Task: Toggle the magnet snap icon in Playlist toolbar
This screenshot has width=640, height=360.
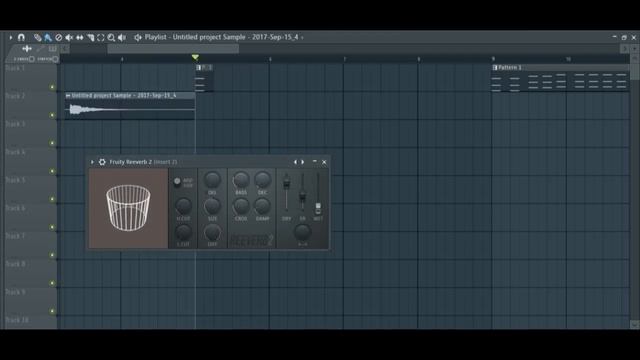Action: pyautogui.click(x=21, y=38)
